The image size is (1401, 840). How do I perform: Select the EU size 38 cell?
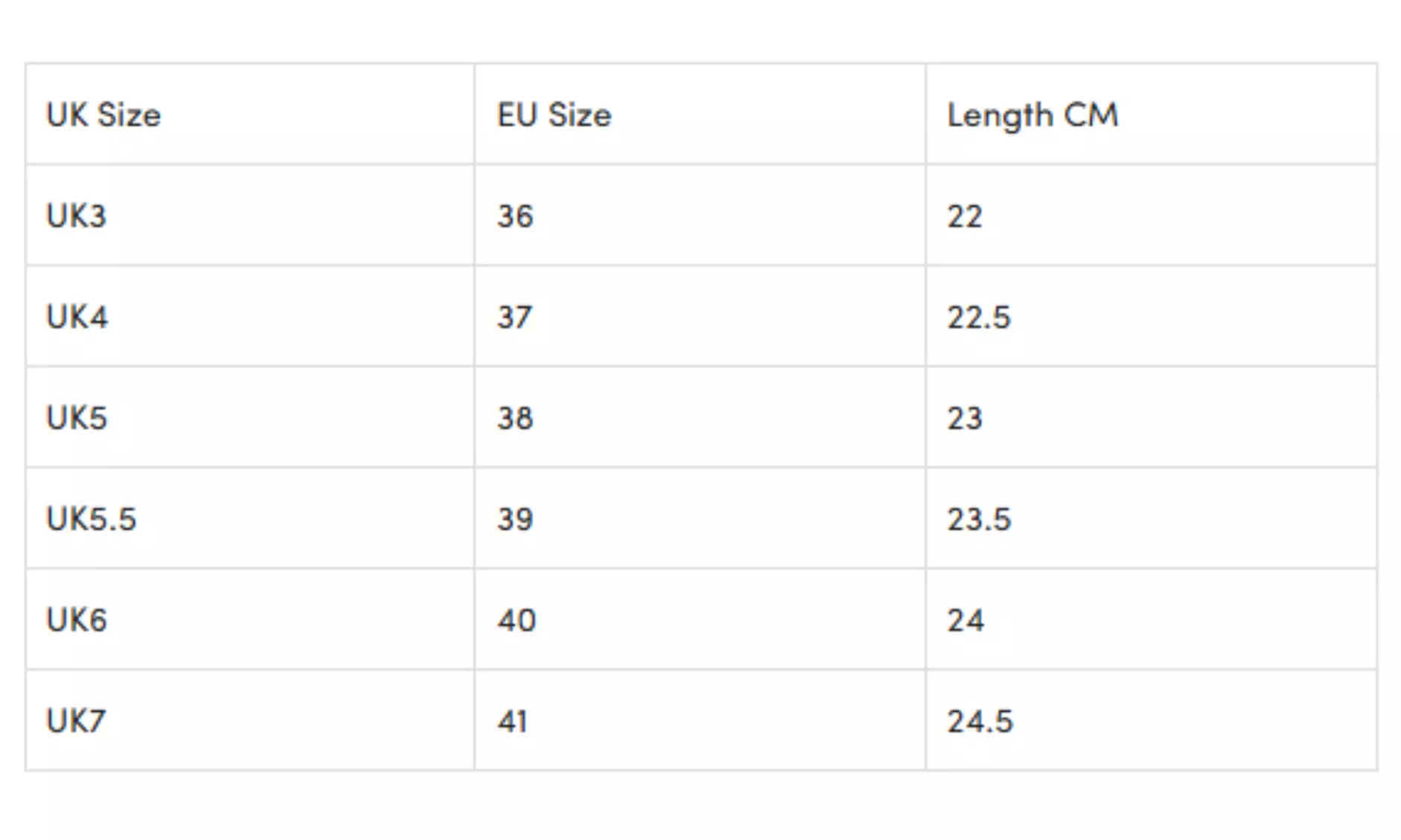pos(515,418)
